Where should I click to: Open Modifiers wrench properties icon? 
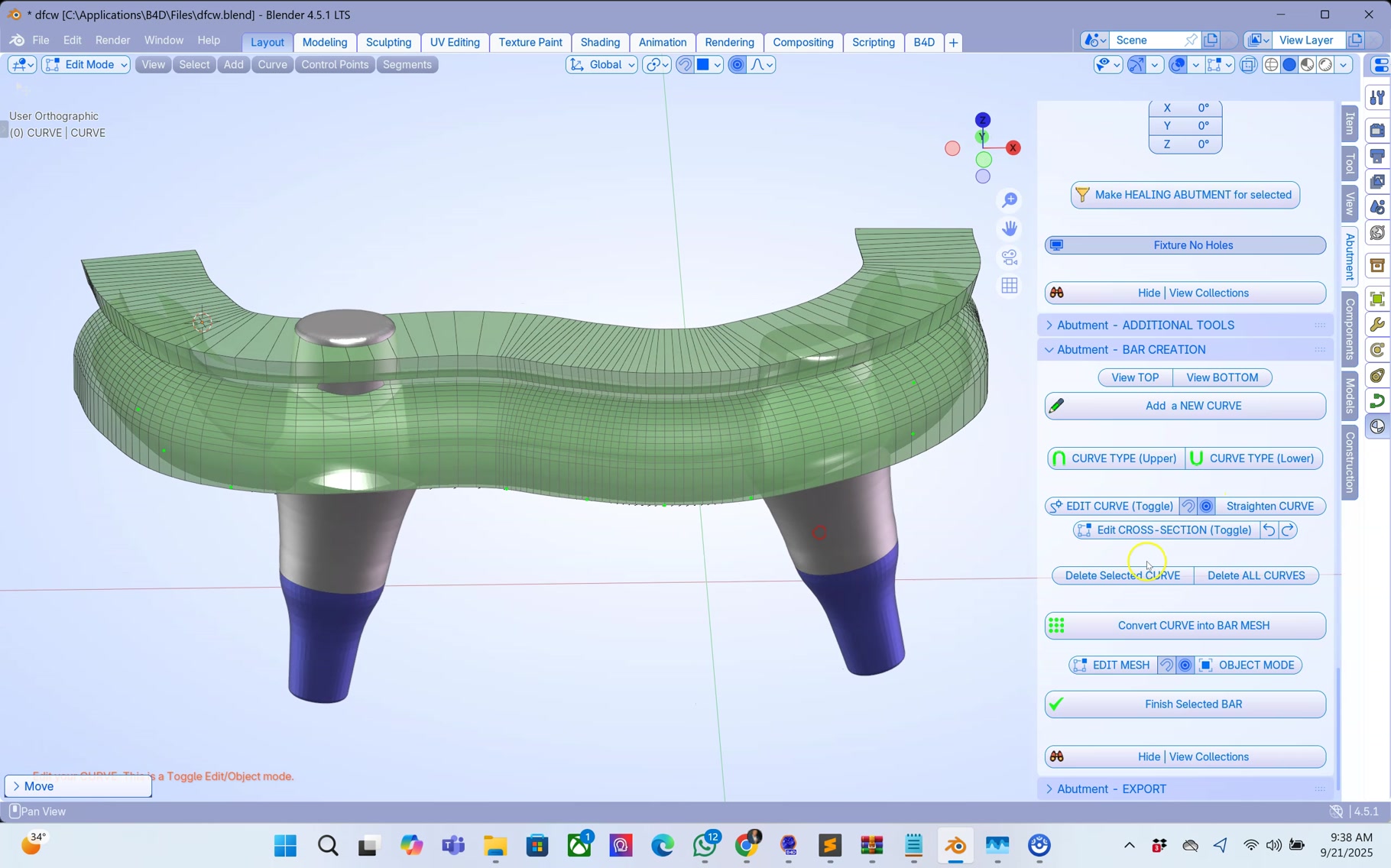click(x=1378, y=324)
